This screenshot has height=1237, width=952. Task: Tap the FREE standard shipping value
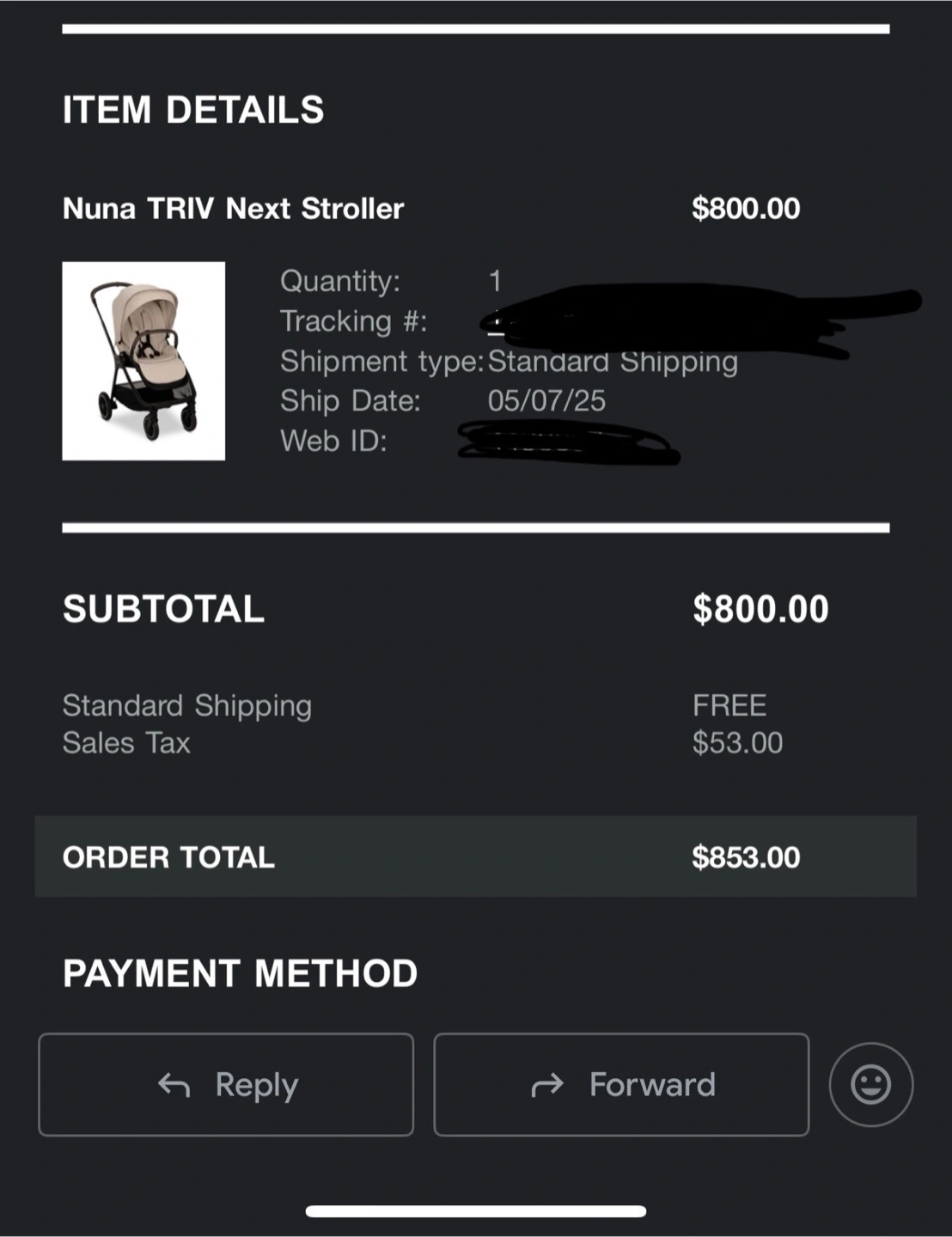tap(729, 705)
